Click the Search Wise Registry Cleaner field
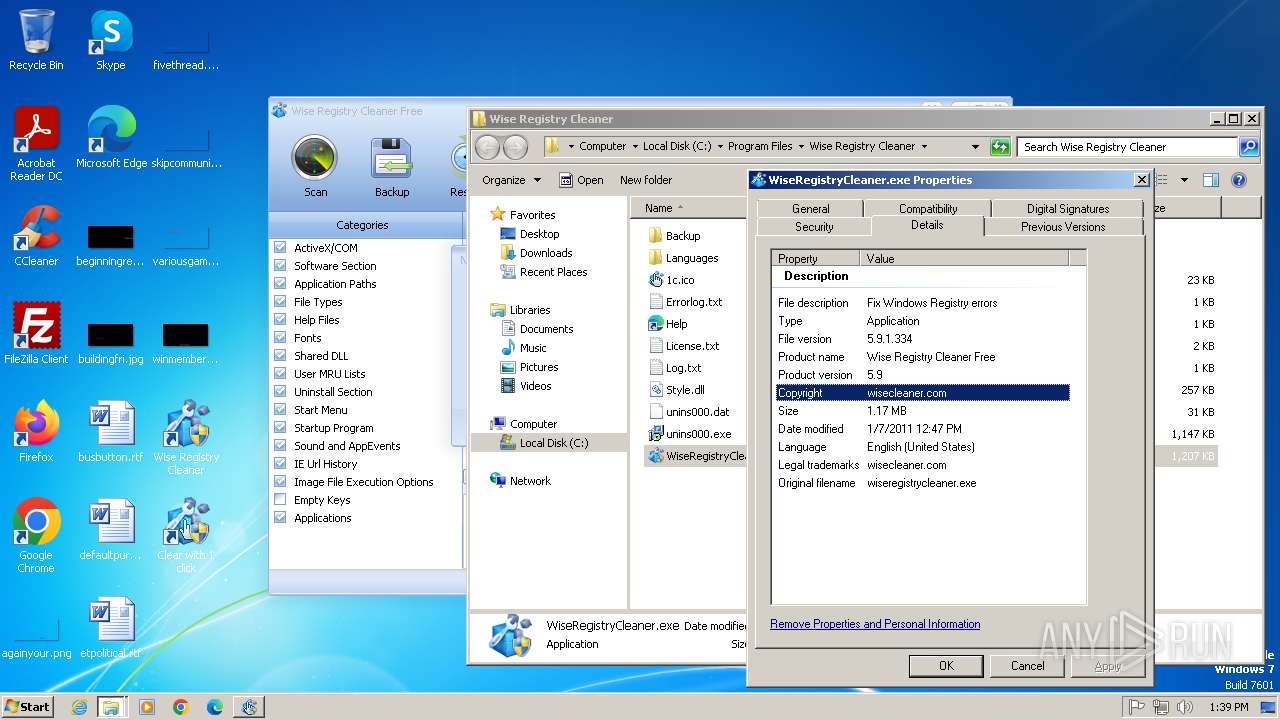 [x=1128, y=147]
